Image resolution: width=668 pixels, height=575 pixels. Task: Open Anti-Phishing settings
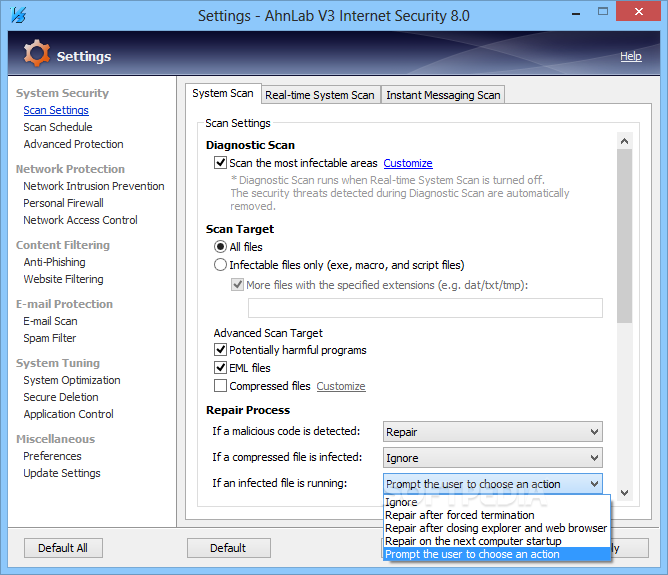pyautogui.click(x=55, y=262)
